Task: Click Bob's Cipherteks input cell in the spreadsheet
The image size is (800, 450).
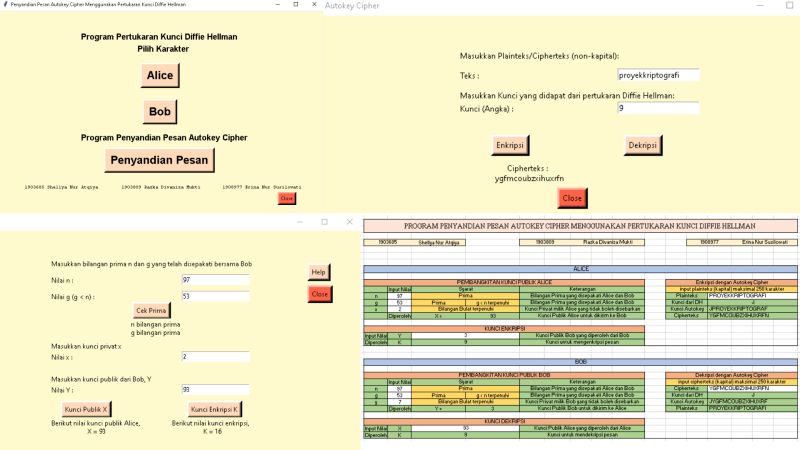Action: (752, 388)
